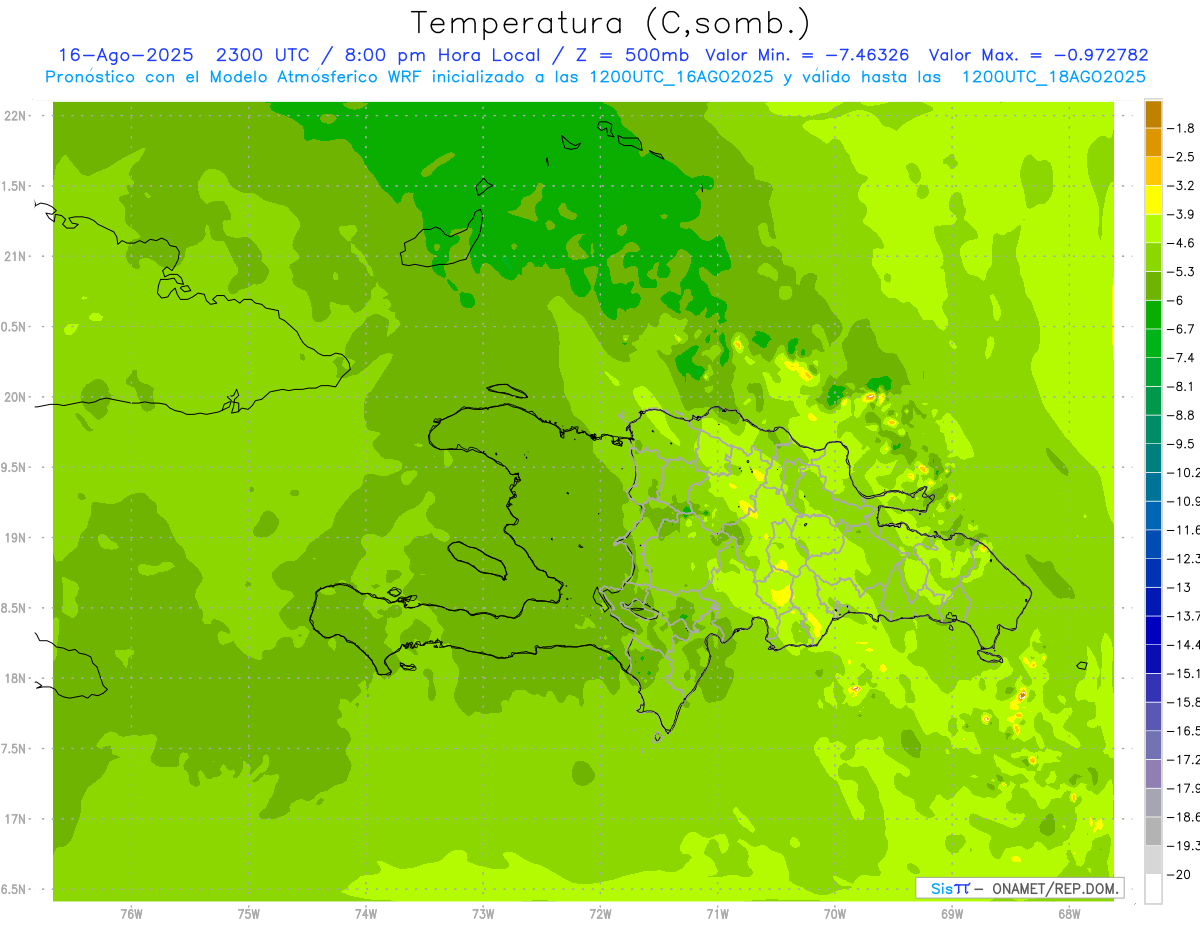Image resolution: width=1200 pixels, height=927 pixels.
Task: Click the '-20' colorbar label
Action: (1179, 874)
